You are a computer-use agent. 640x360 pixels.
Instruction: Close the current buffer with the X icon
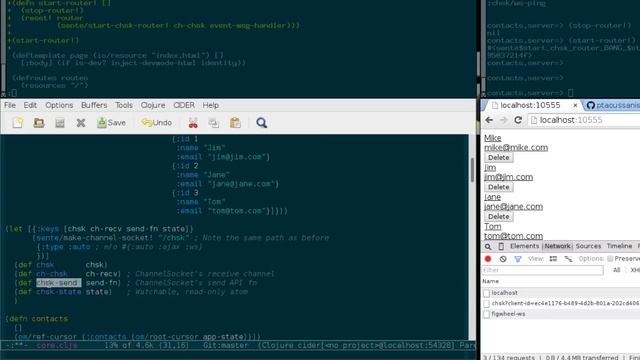click(81, 122)
